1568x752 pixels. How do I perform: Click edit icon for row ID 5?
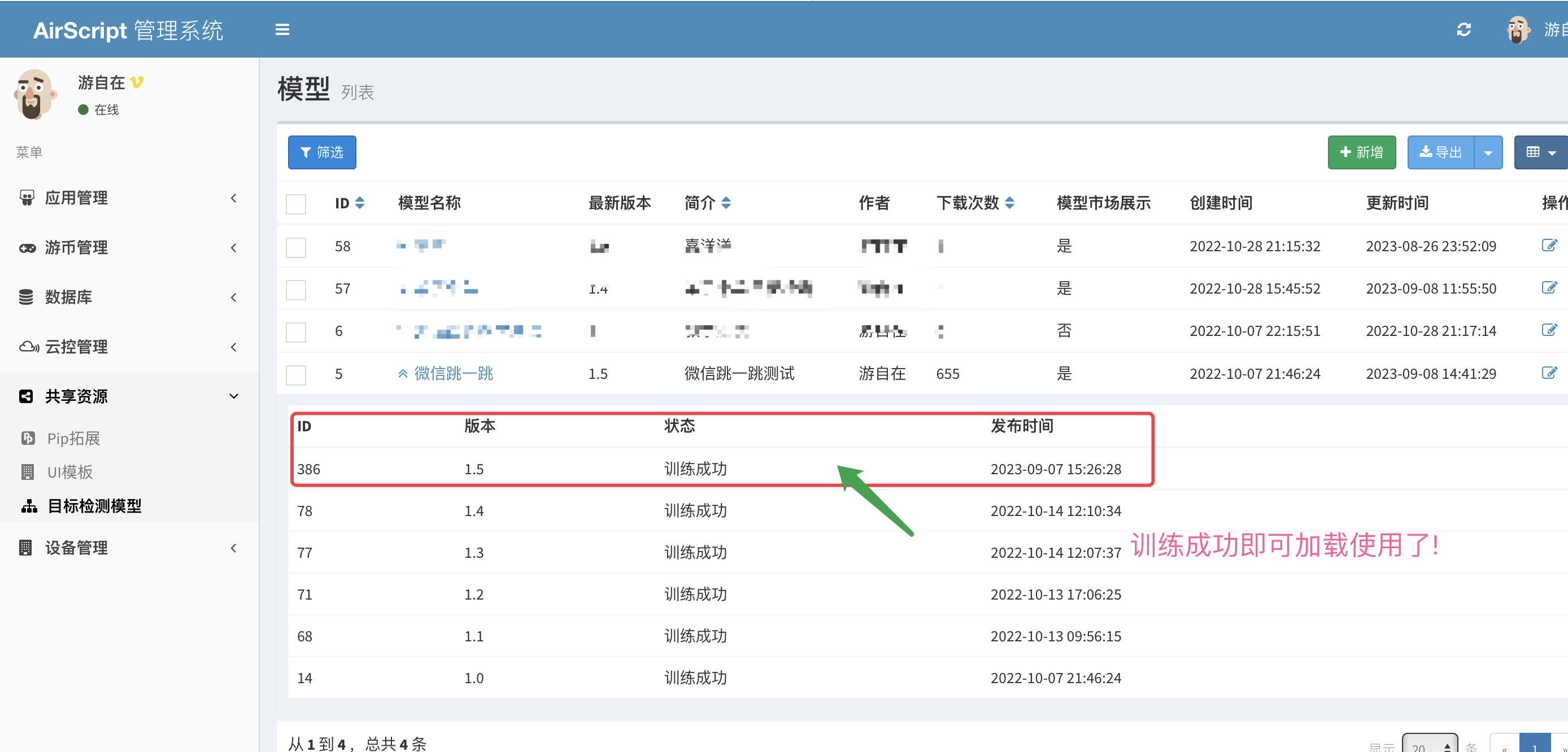pyautogui.click(x=1549, y=373)
